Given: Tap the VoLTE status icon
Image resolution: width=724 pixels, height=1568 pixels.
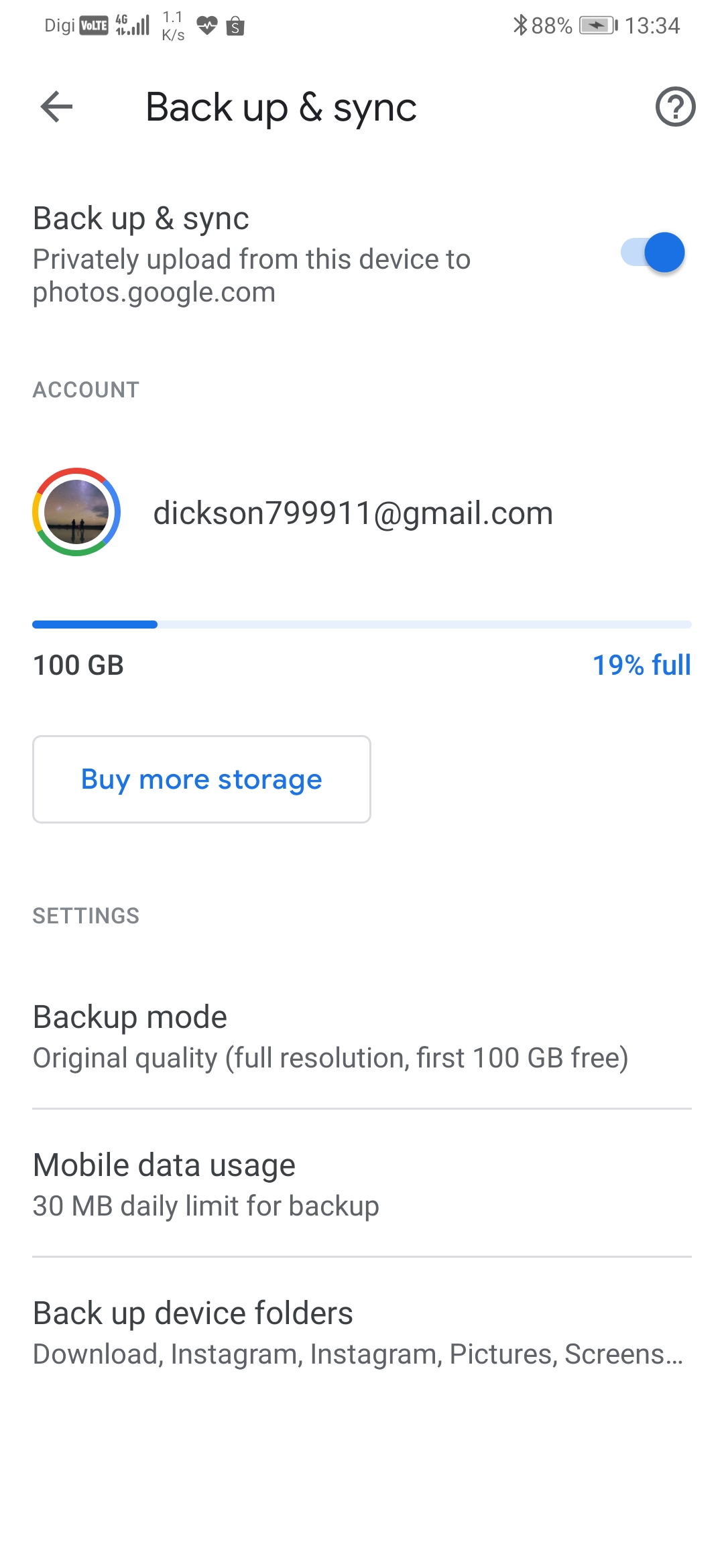Looking at the screenshot, I should 94,25.
